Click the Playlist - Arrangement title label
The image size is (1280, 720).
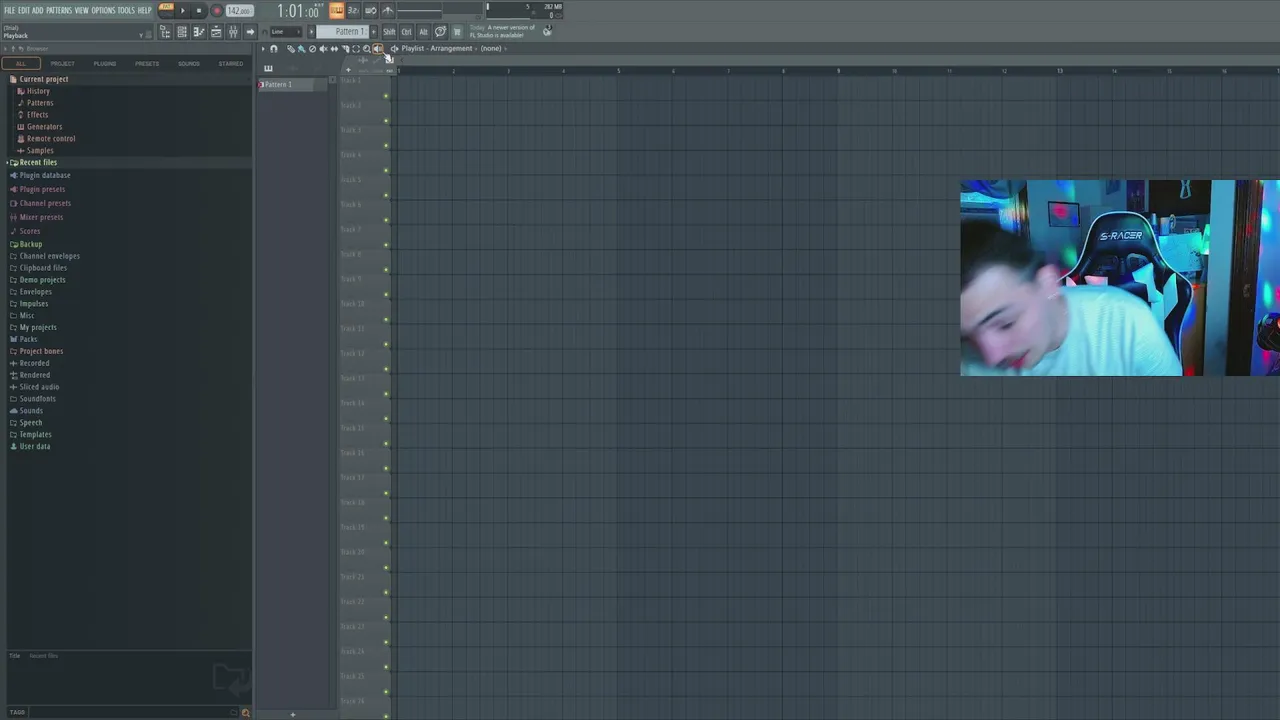(437, 48)
